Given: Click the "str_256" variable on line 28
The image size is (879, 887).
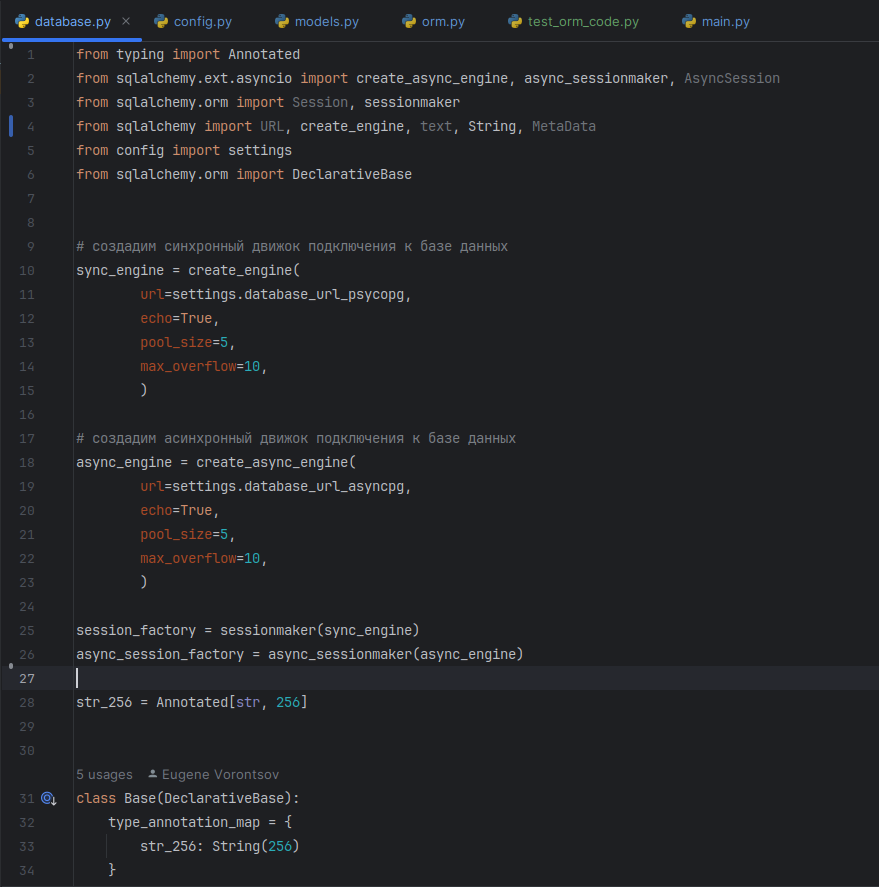Looking at the screenshot, I should [x=104, y=702].
